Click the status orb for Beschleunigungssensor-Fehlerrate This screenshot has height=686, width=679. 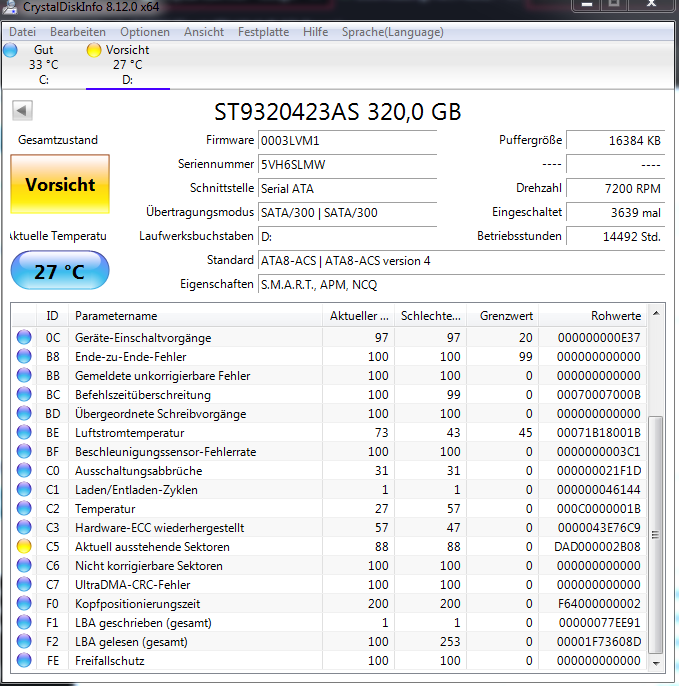[24, 451]
